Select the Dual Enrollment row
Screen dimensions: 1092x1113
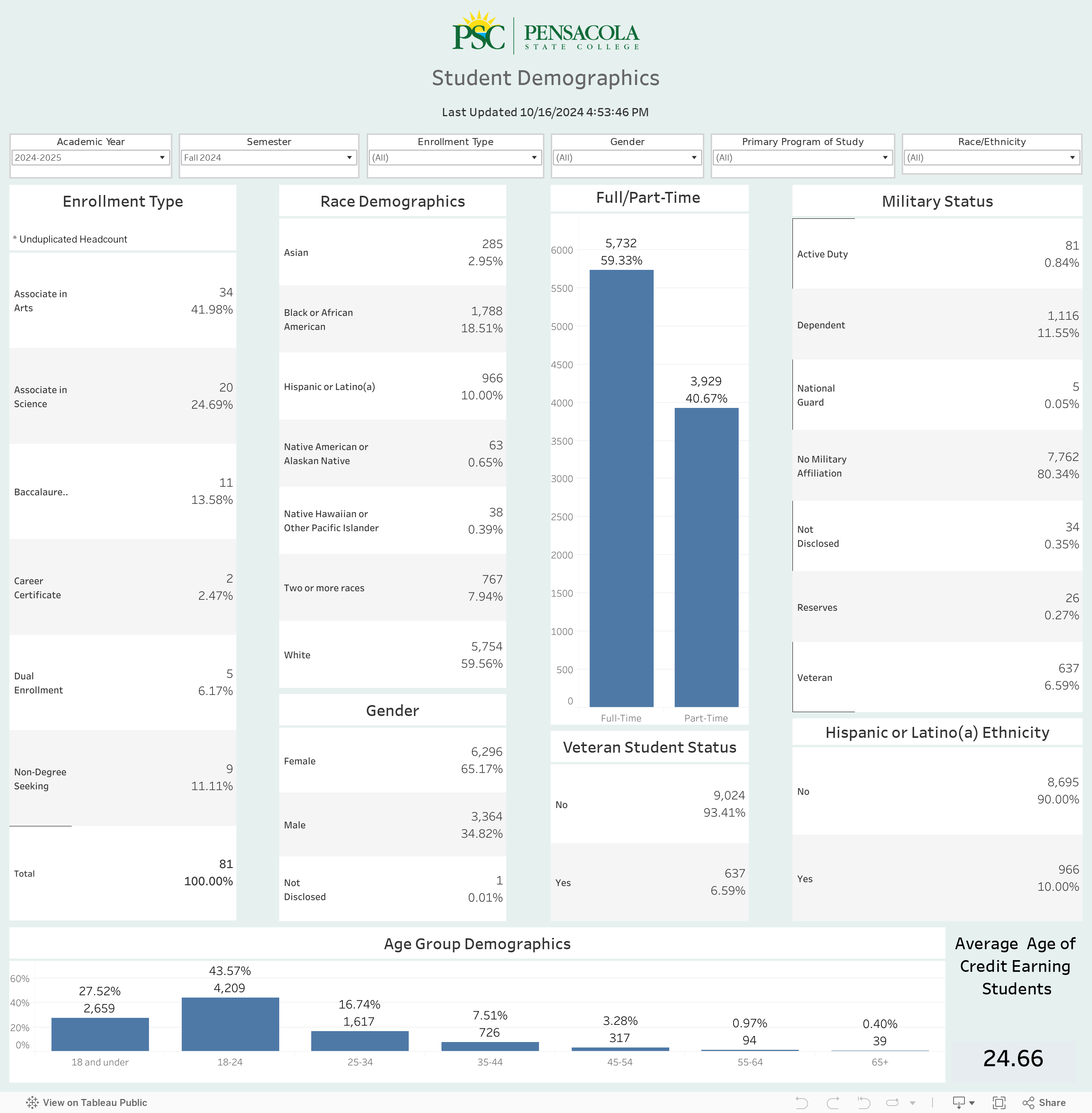point(123,682)
